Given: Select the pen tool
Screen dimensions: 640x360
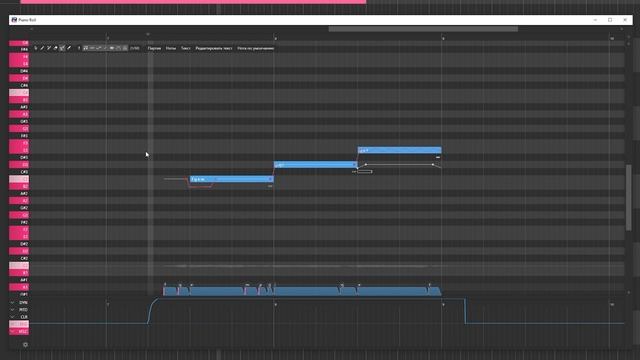Looking at the screenshot, I should pyautogui.click(x=42, y=48).
